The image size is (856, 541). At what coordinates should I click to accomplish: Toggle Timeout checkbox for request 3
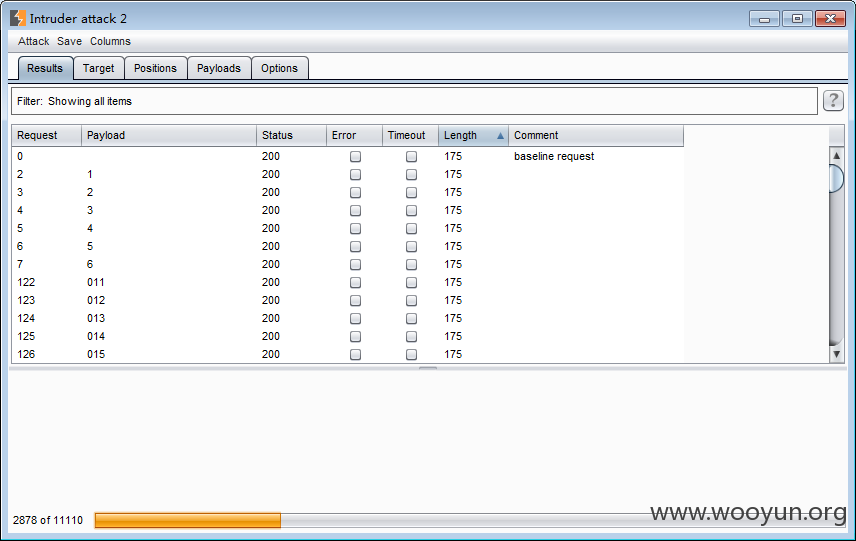click(x=412, y=193)
